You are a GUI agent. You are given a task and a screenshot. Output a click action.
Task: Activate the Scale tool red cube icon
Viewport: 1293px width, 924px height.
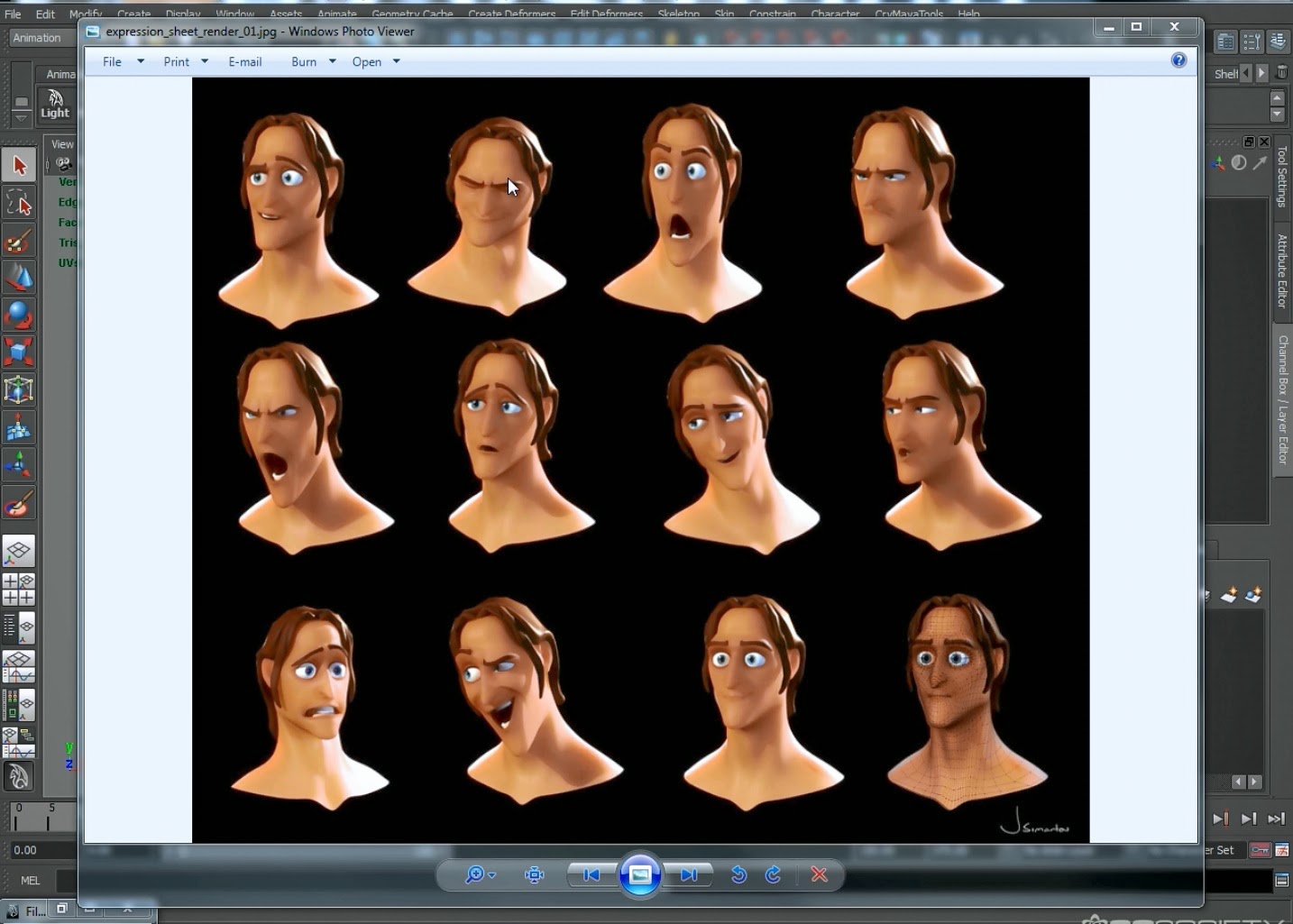[x=19, y=352]
